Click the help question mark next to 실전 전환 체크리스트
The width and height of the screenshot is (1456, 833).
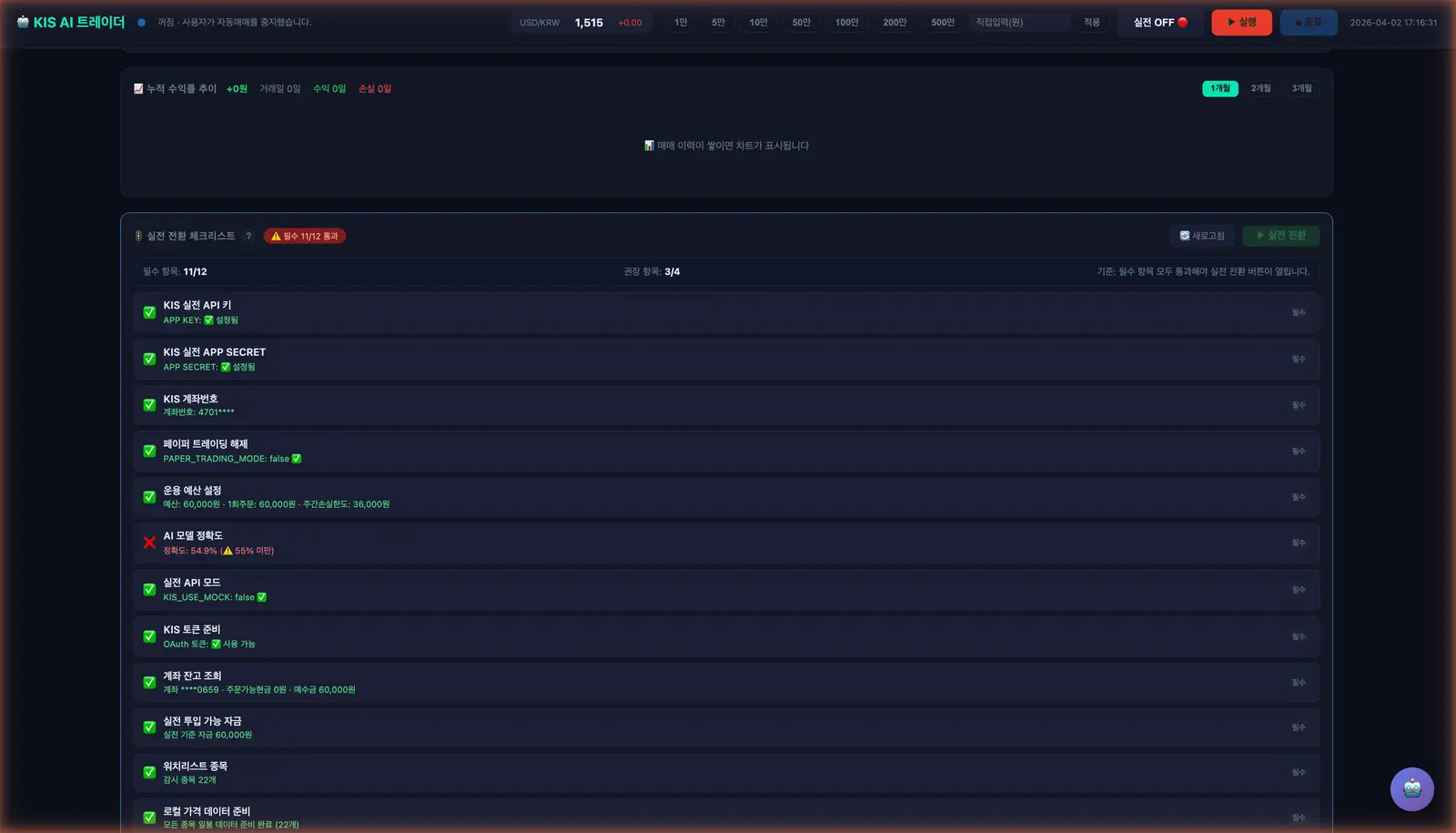248,236
